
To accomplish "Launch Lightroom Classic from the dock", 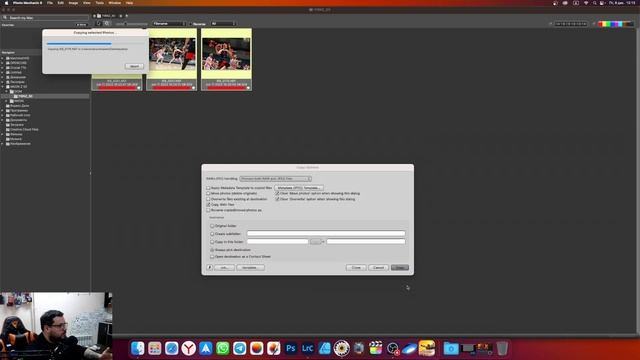I will pos(307,348).
